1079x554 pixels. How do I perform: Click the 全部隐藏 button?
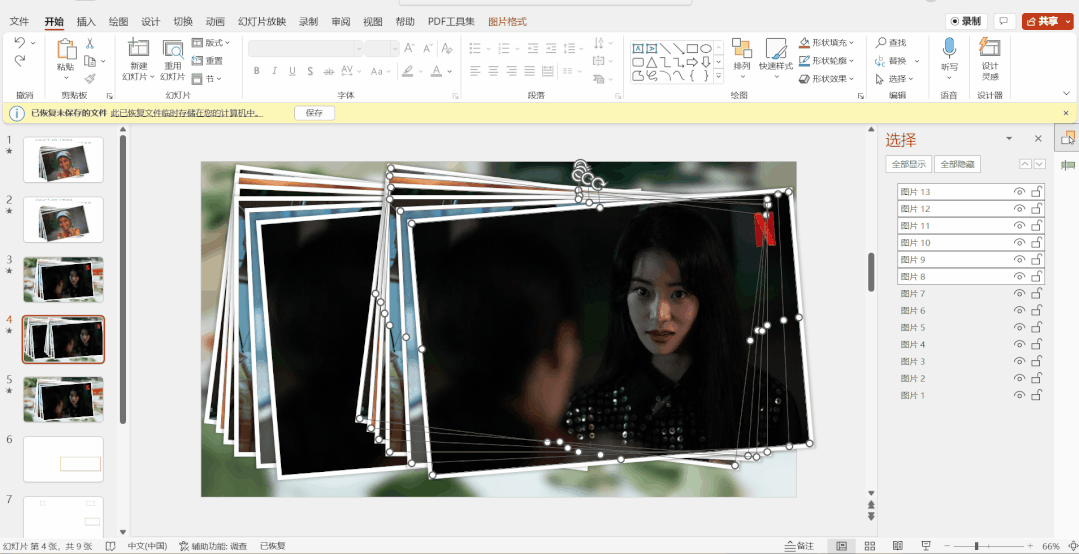(x=957, y=164)
